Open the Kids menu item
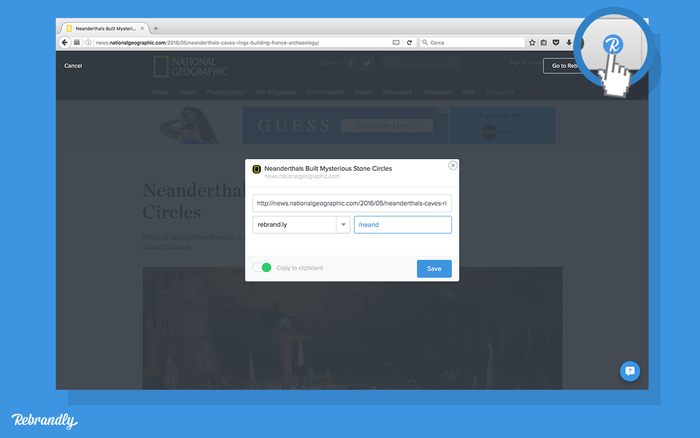The width and height of the screenshot is (700, 438). 468,92
